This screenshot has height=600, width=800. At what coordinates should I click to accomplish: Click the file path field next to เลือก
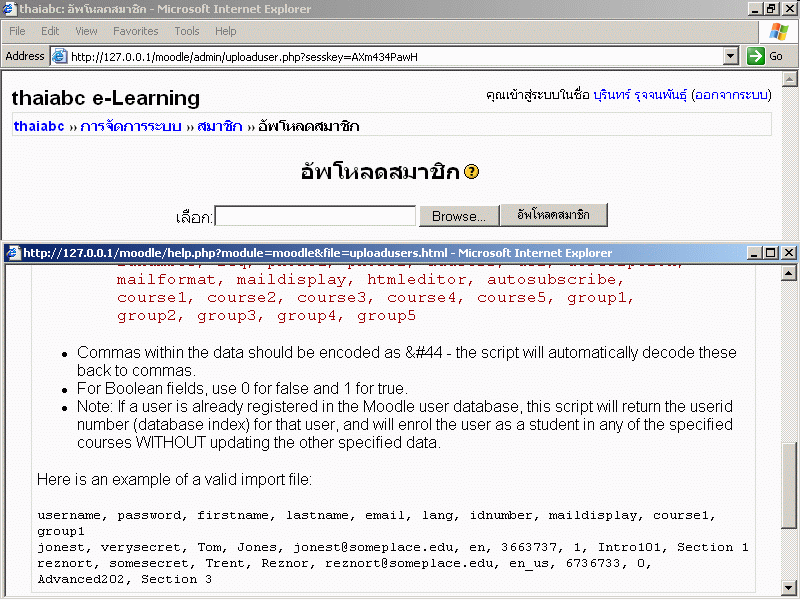point(315,216)
